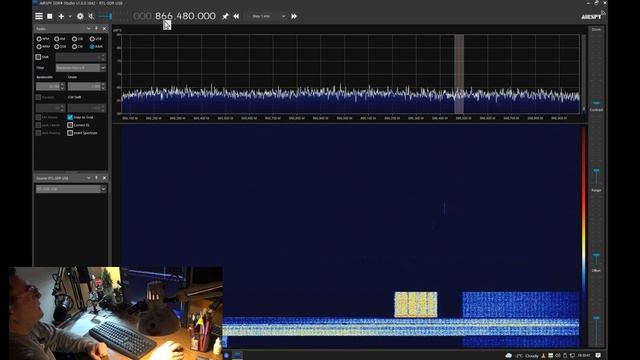Open the notification center in taskbar

(x=598, y=356)
